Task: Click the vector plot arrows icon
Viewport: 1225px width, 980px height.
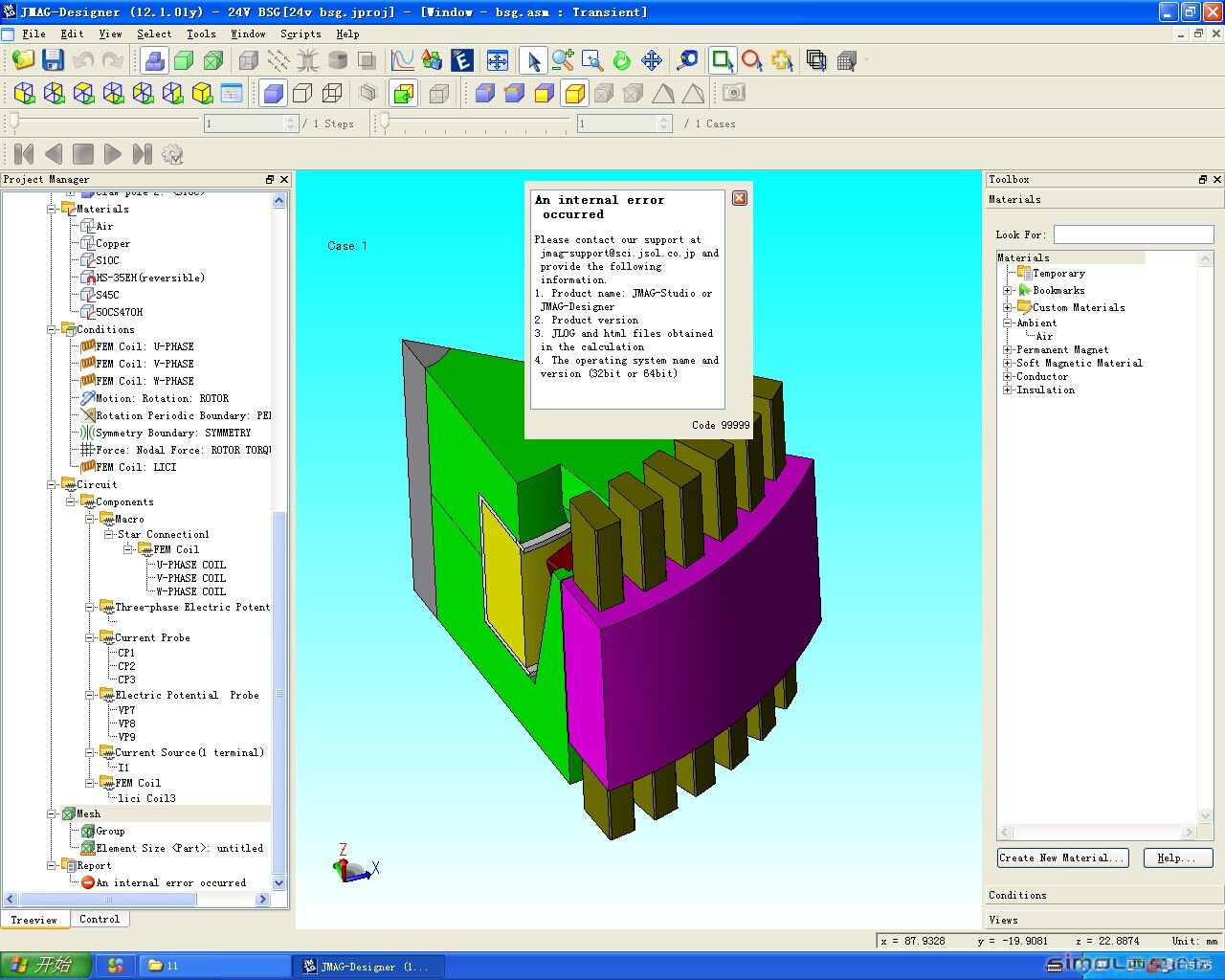Action: click(x=278, y=60)
